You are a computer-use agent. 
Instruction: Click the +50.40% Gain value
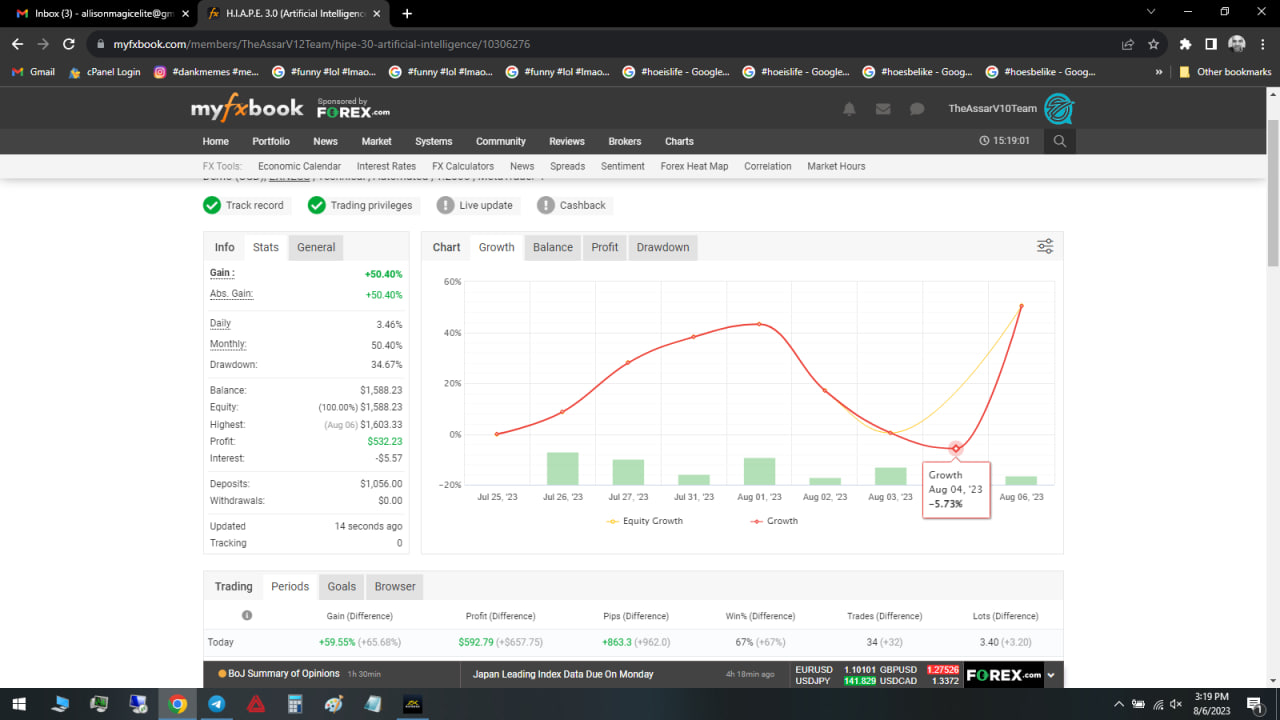383,274
